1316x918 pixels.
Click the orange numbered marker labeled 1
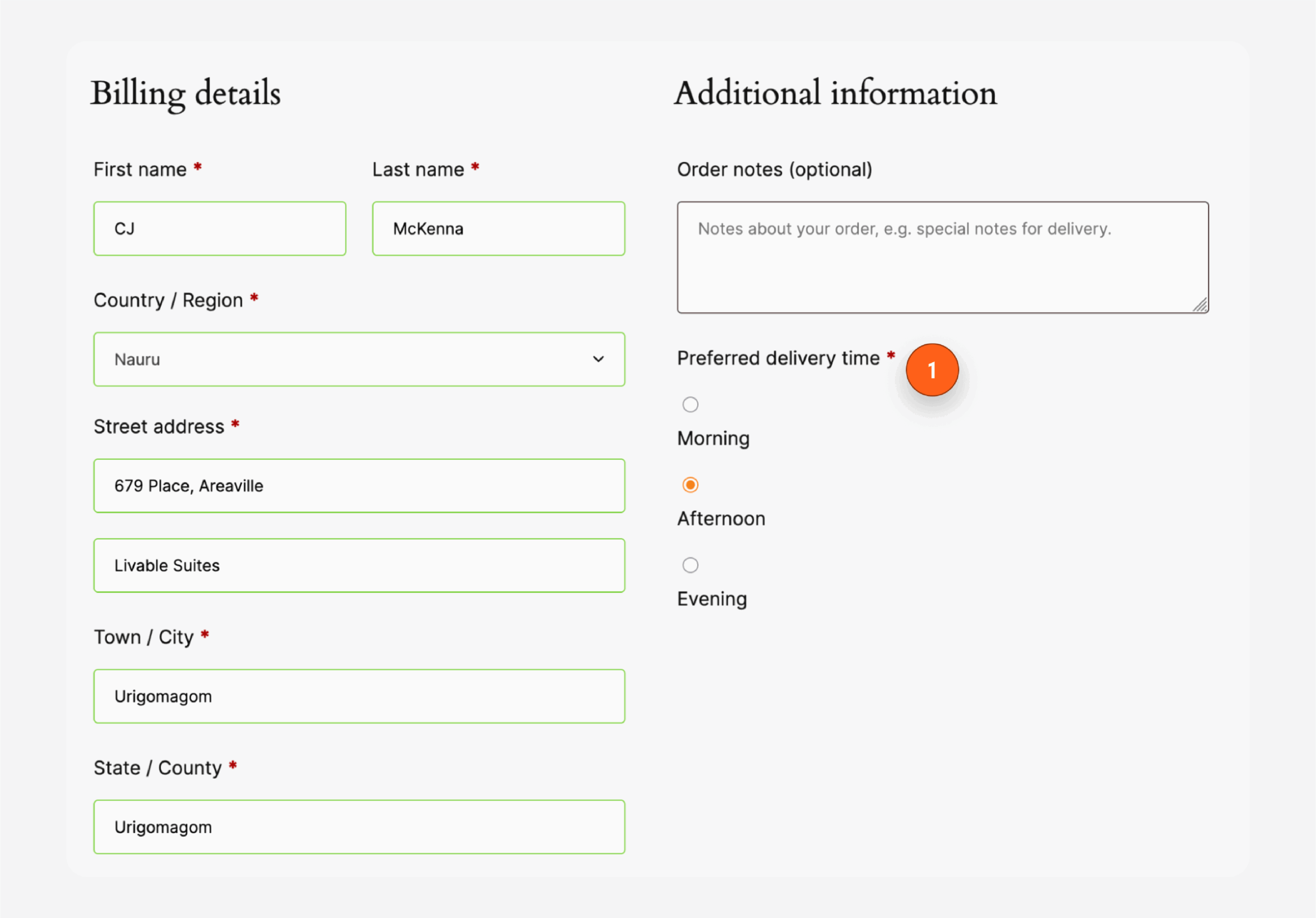point(933,370)
